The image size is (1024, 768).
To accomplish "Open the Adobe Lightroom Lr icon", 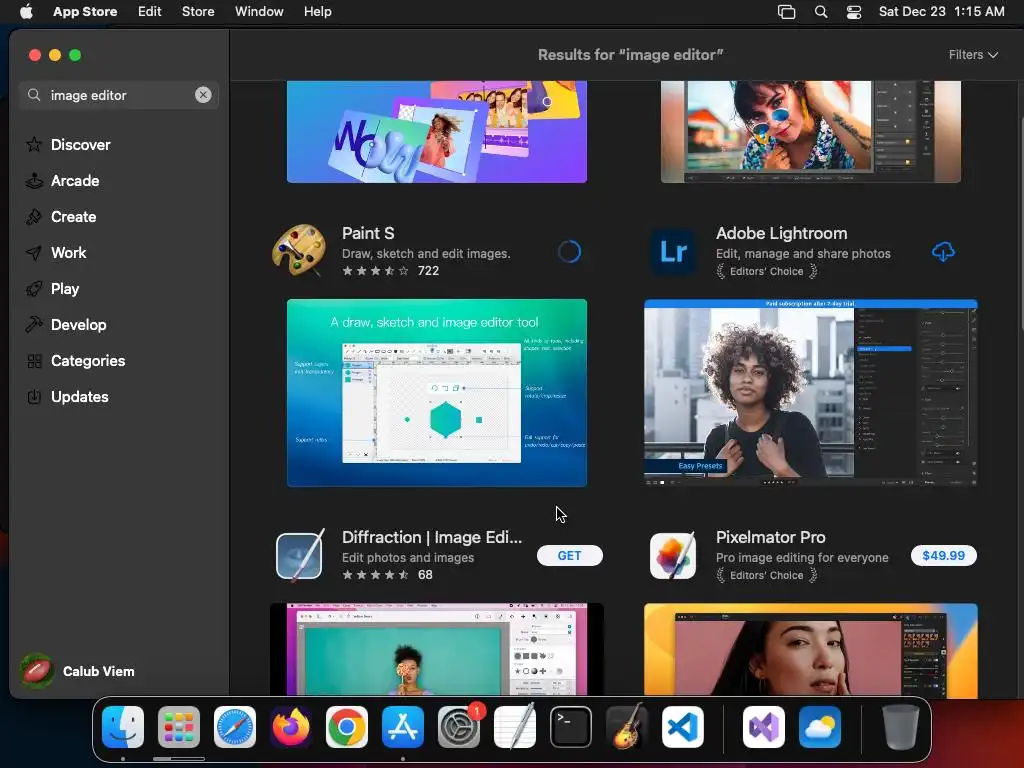I will pos(673,251).
